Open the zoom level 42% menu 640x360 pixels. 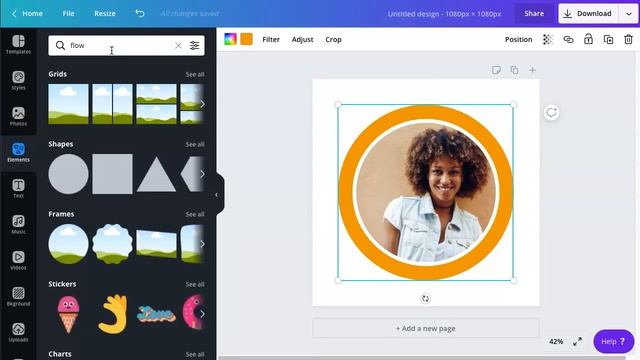pos(556,342)
